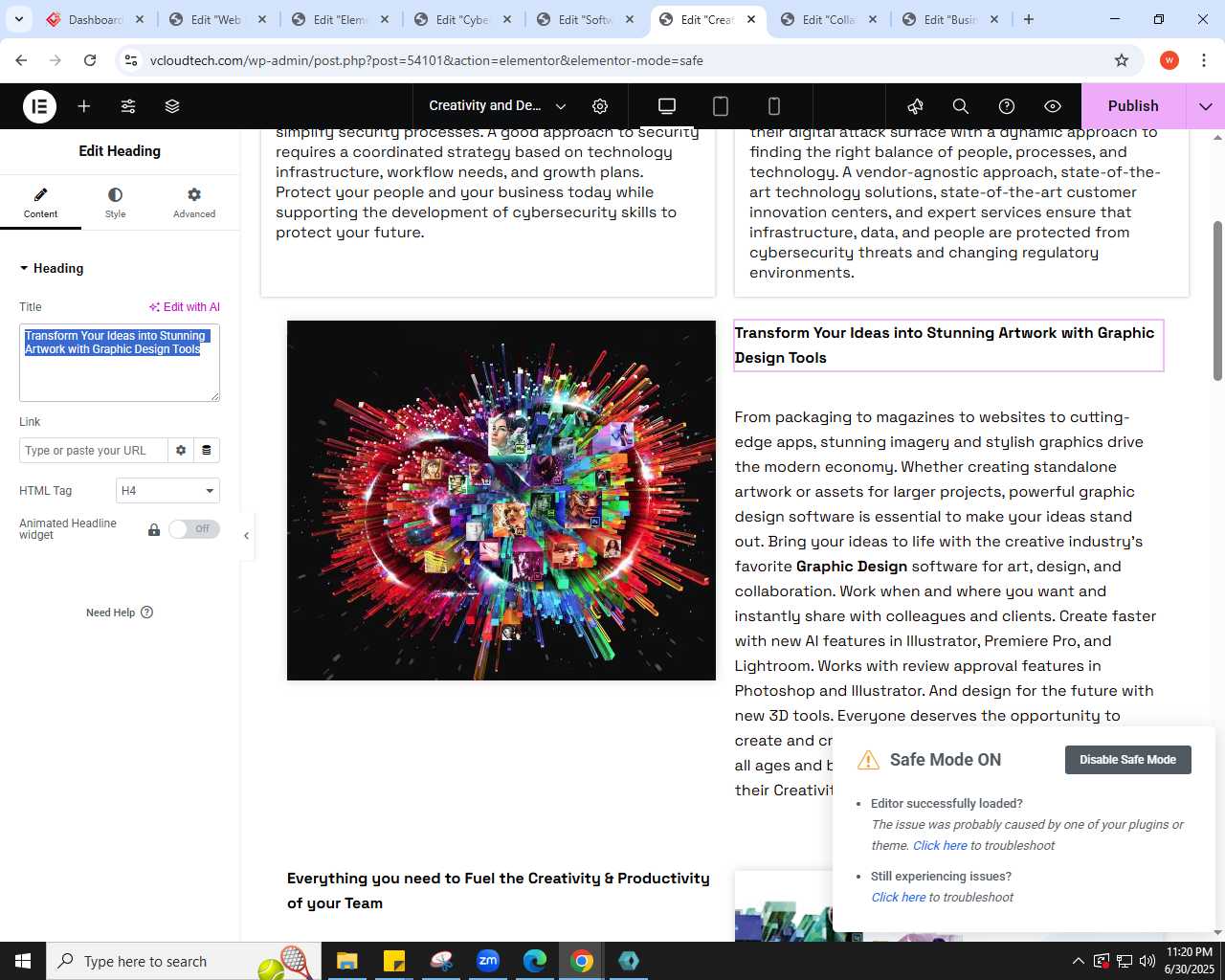Click the Safe Mode warning triangle icon
This screenshot has width=1225, height=980.
tap(868, 760)
